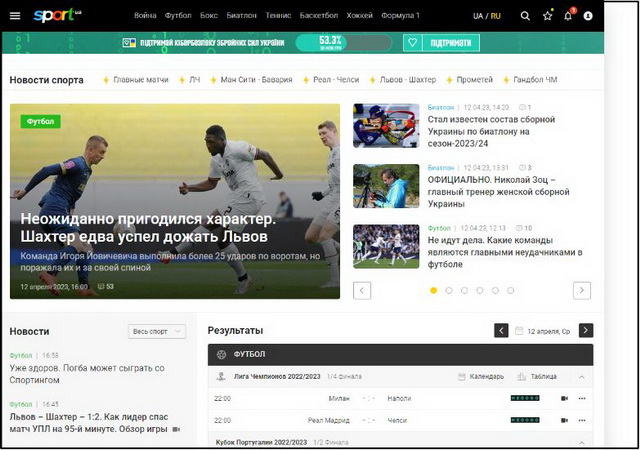The image size is (640, 450).
Task: Select fourth carousel dot
Action: point(480,290)
